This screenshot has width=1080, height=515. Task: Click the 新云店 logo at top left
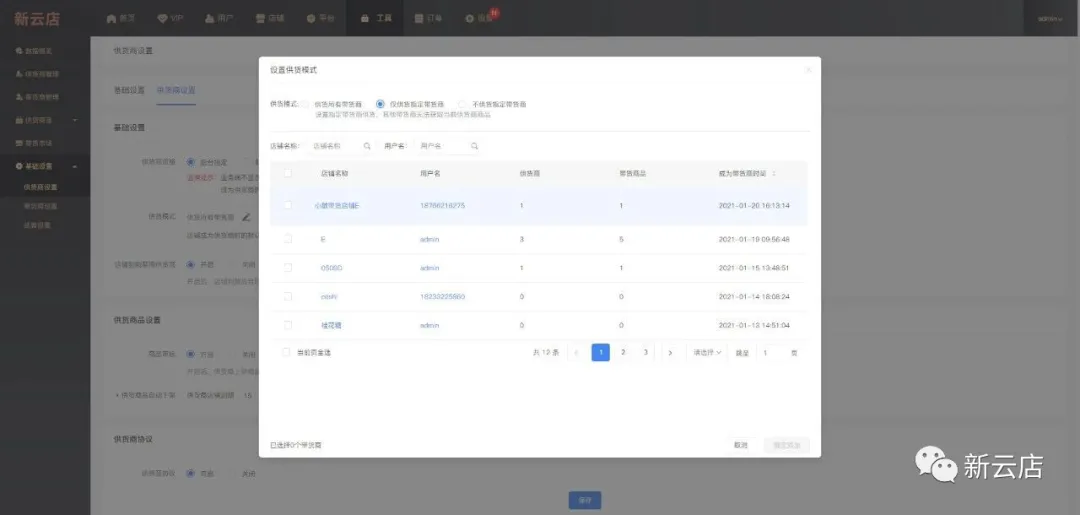coord(37,19)
